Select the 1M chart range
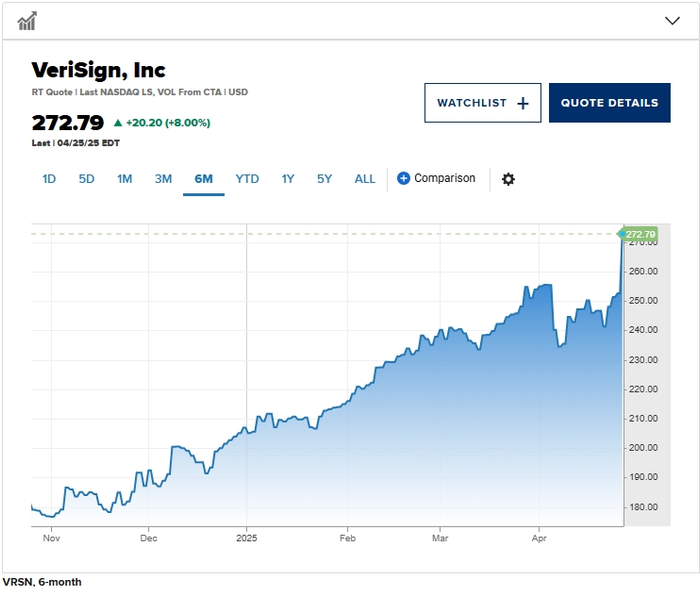Image resolution: width=700 pixels, height=596 pixels. pos(124,179)
